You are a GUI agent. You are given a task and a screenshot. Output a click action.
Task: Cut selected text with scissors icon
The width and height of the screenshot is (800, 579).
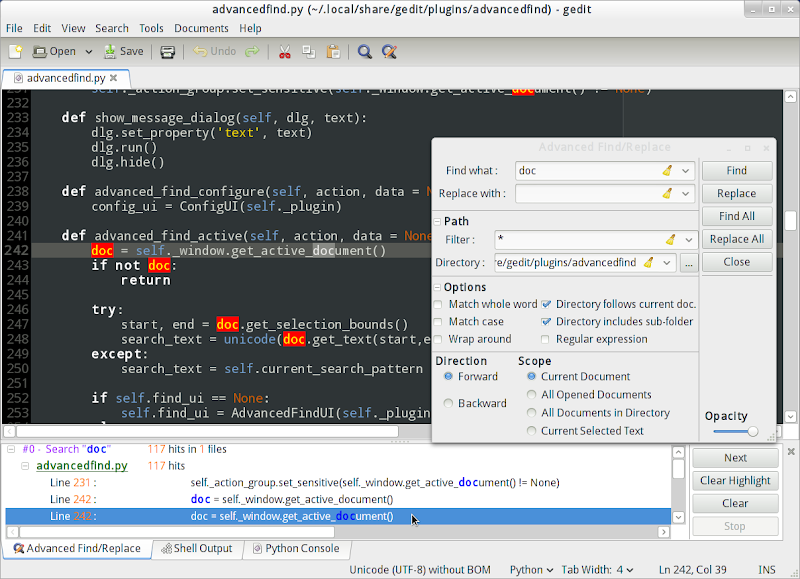point(284,51)
